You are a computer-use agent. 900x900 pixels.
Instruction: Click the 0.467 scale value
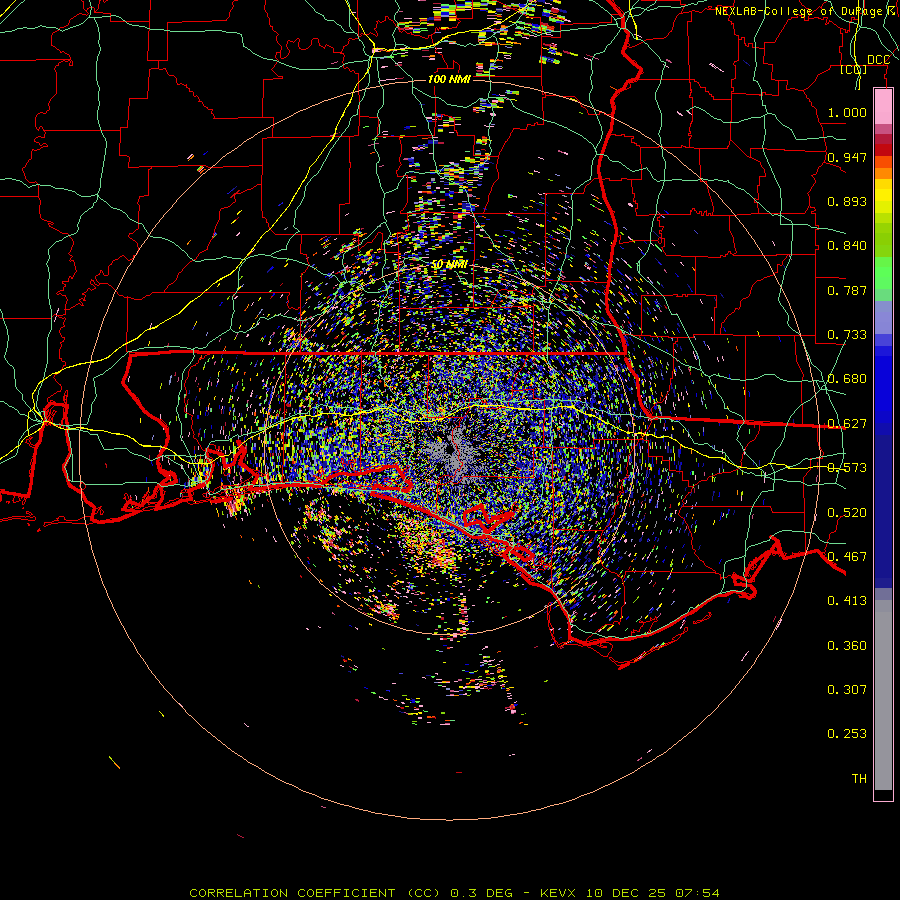point(847,557)
